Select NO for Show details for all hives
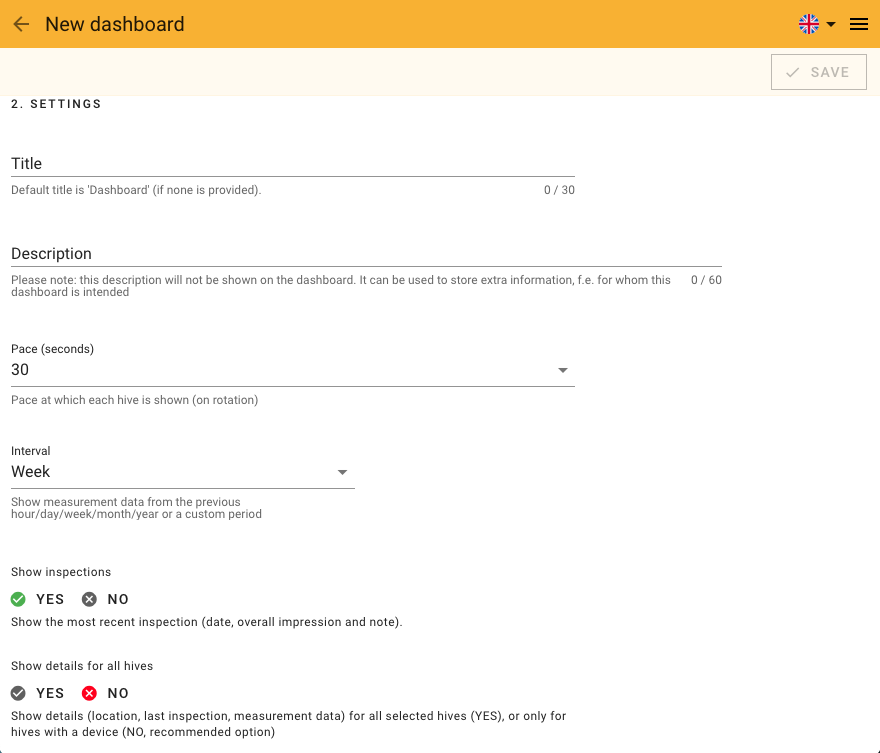Viewport: 880px width, 753px height. [105, 693]
